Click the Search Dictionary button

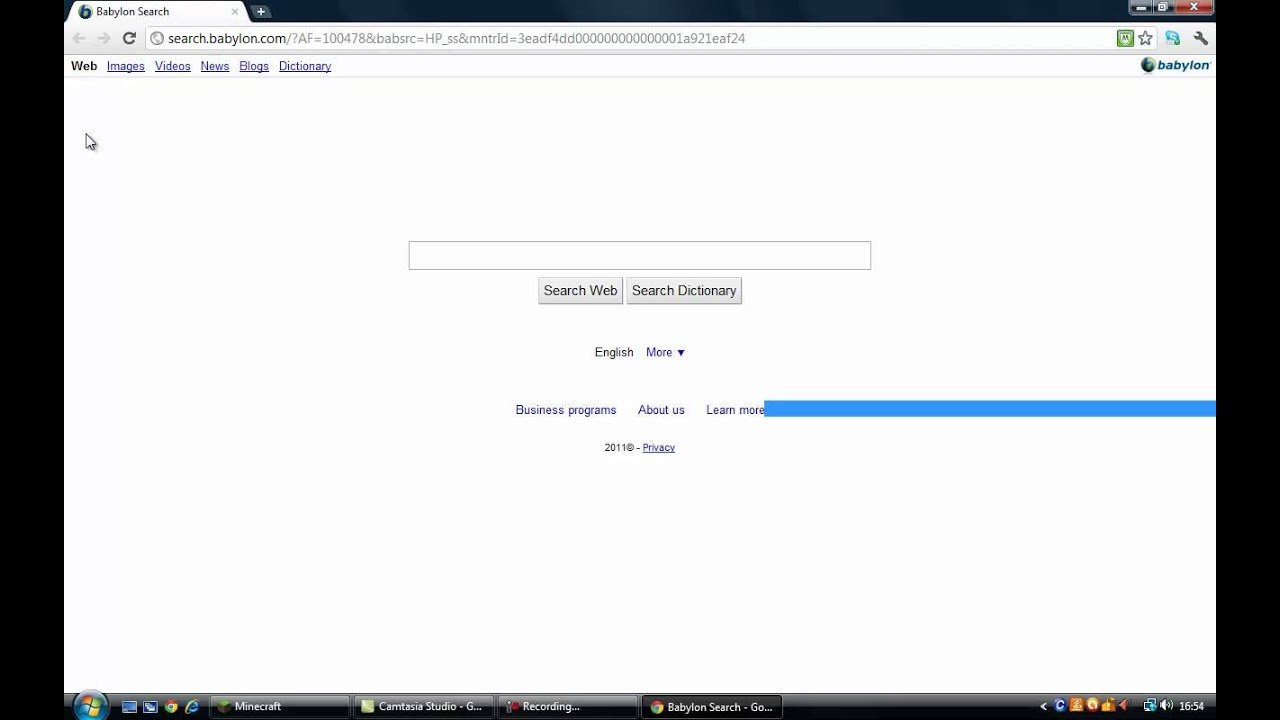click(684, 291)
